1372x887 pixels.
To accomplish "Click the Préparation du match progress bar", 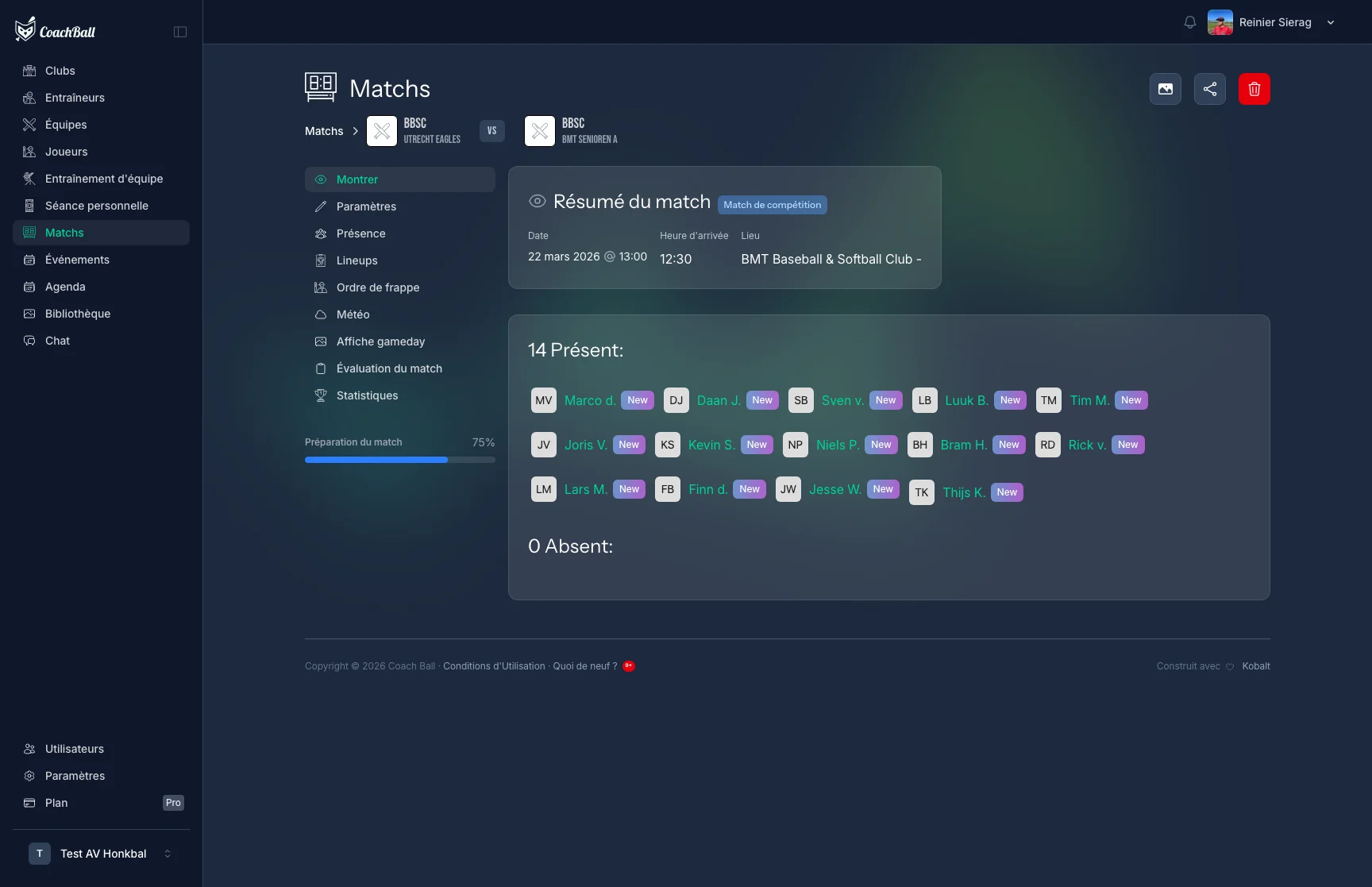I will (400, 460).
